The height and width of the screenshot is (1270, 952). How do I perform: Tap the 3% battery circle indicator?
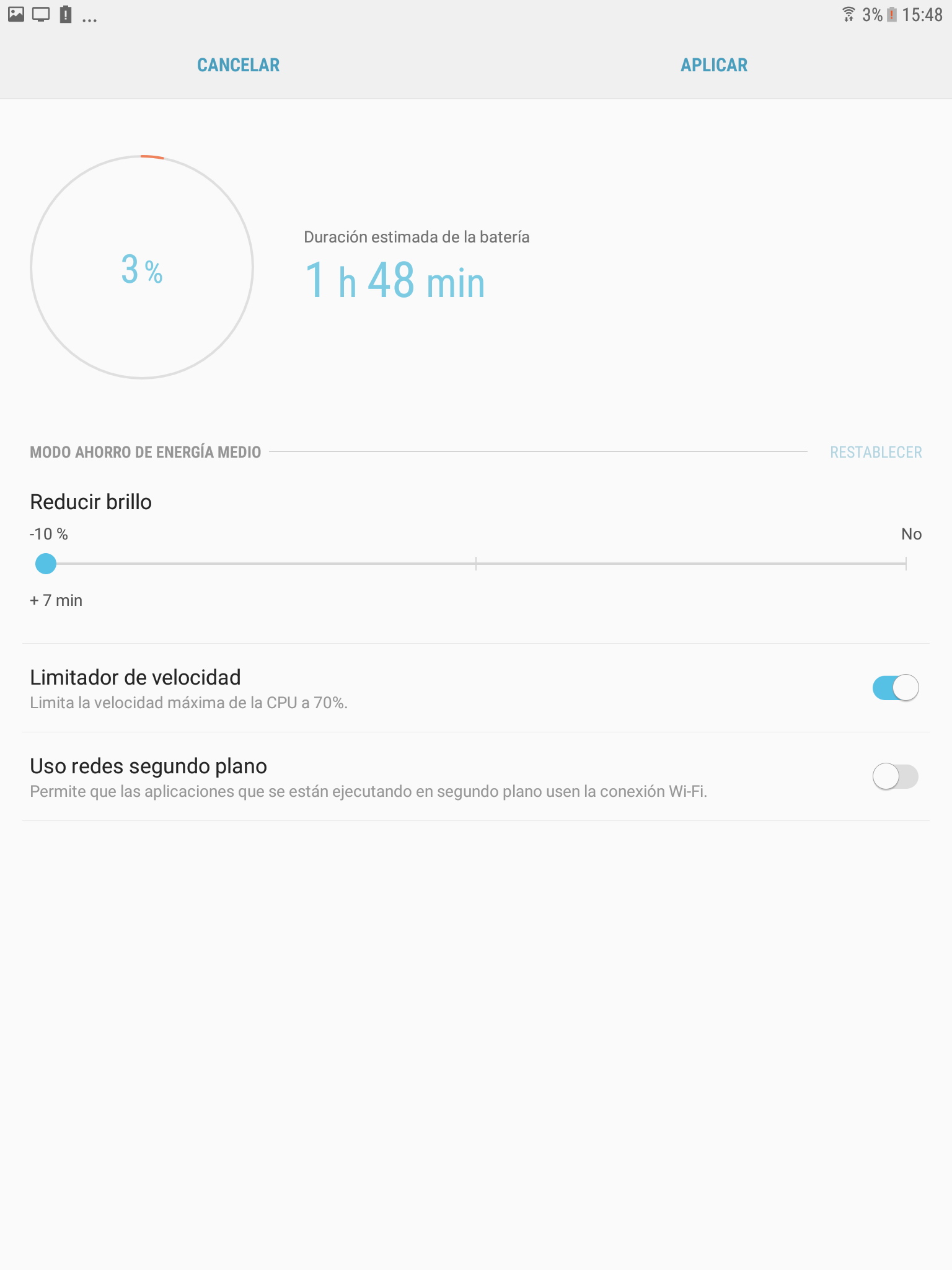(142, 267)
